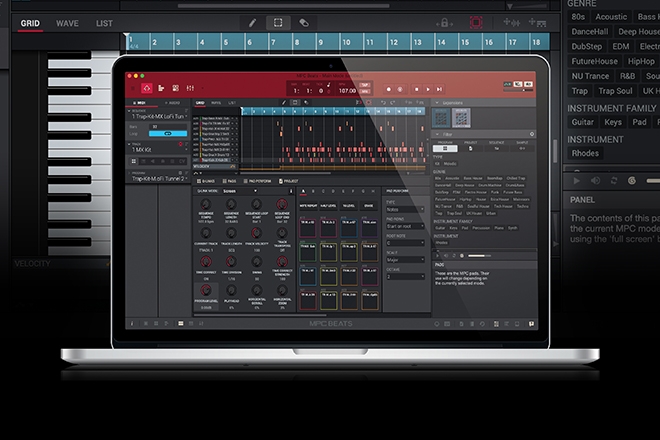This screenshot has height=440, width=660.
Task: Collapse the Filter section in the laptop browser
Action: (437, 134)
